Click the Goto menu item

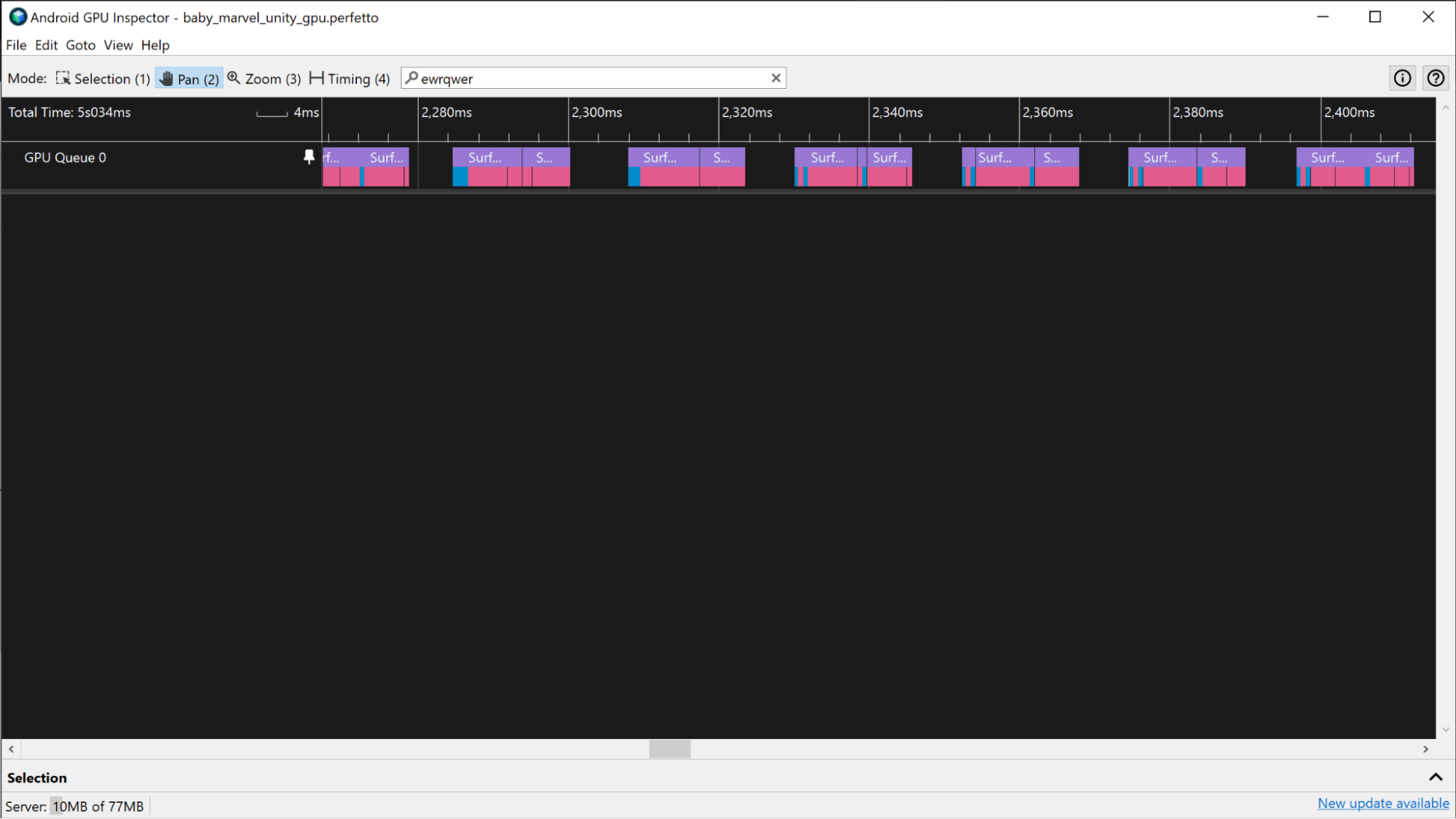(x=80, y=45)
